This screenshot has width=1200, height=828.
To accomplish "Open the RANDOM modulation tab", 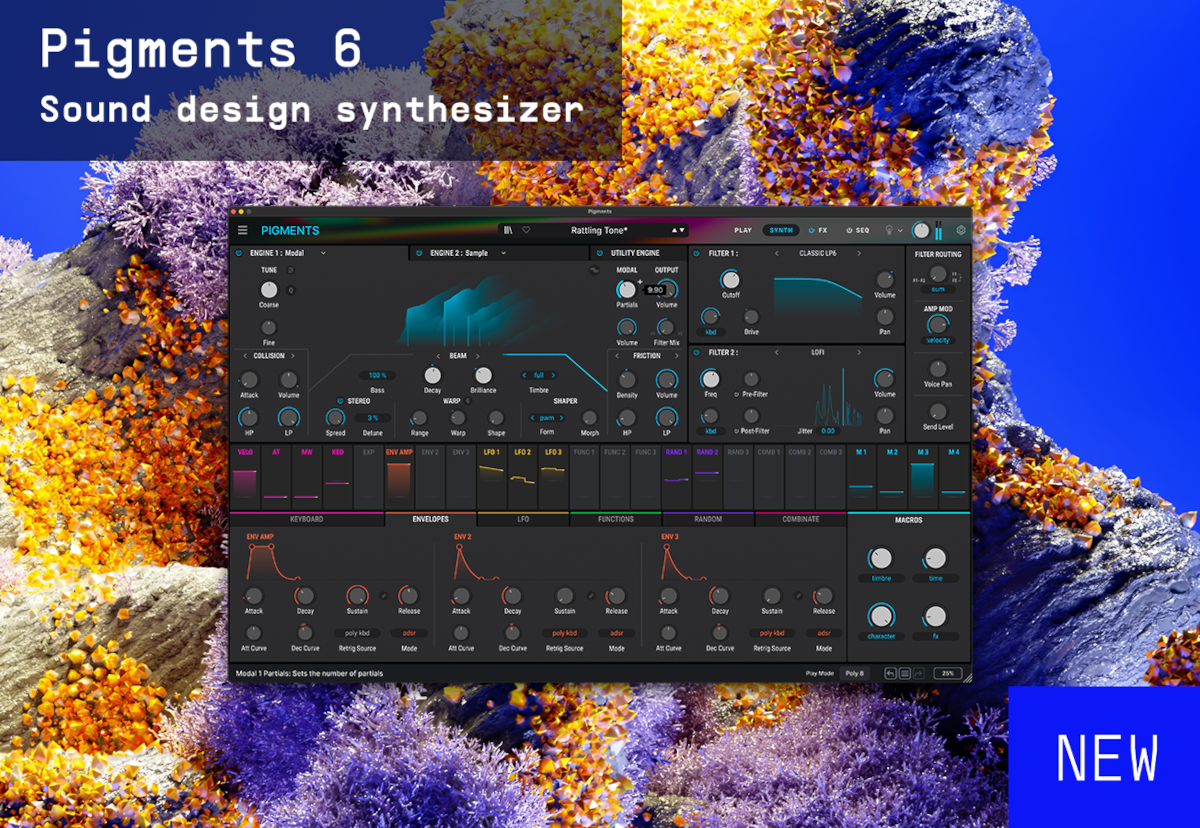I will coord(708,519).
